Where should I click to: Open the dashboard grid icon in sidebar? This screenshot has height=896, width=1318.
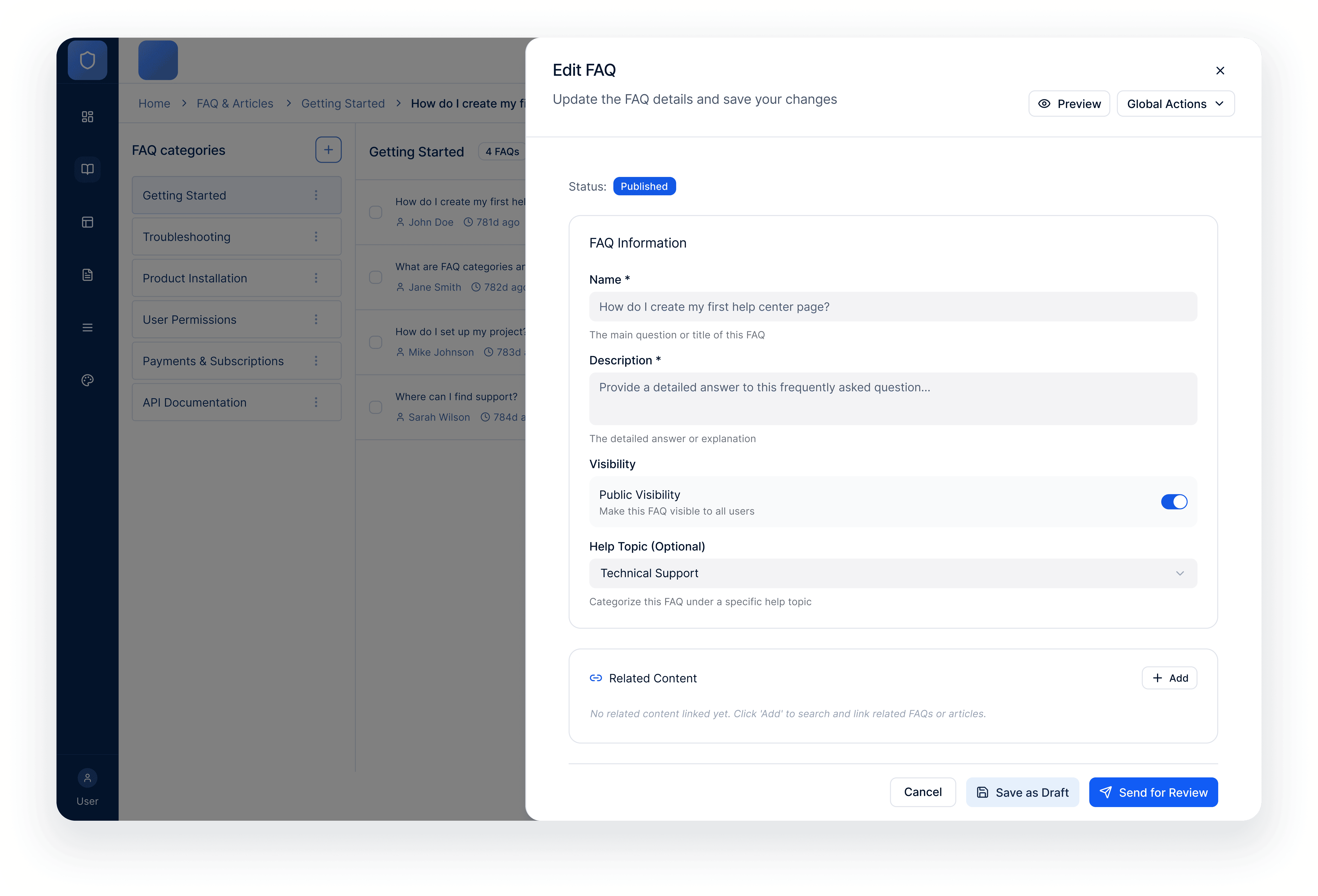tap(87, 117)
